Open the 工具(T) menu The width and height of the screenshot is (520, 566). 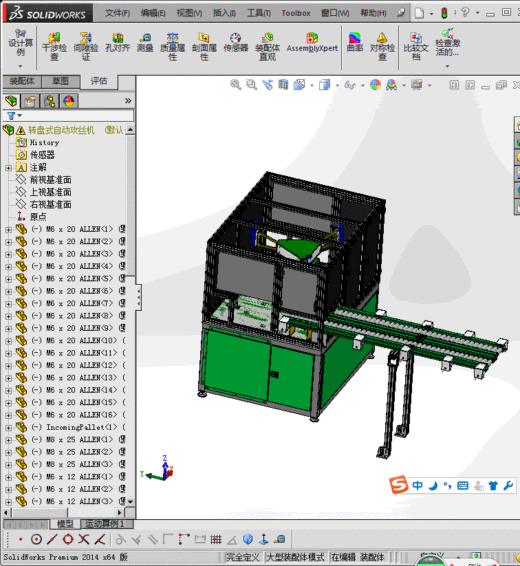coord(259,13)
